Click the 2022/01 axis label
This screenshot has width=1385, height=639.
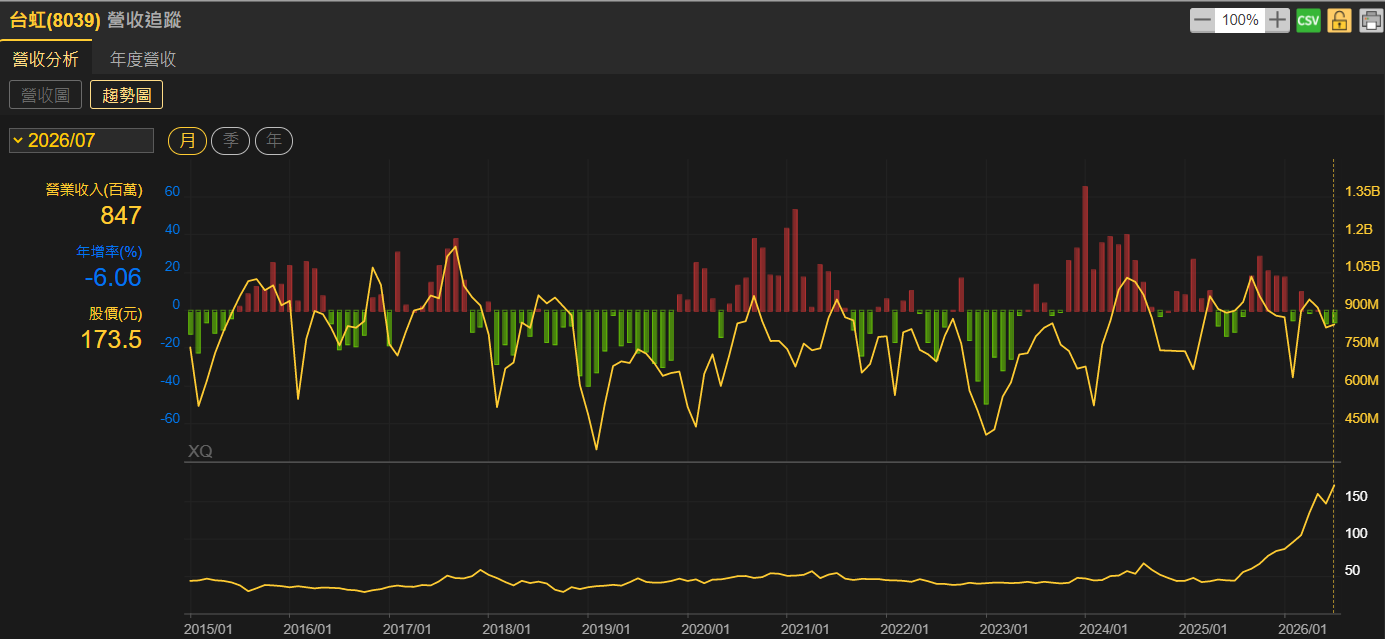coord(905,629)
